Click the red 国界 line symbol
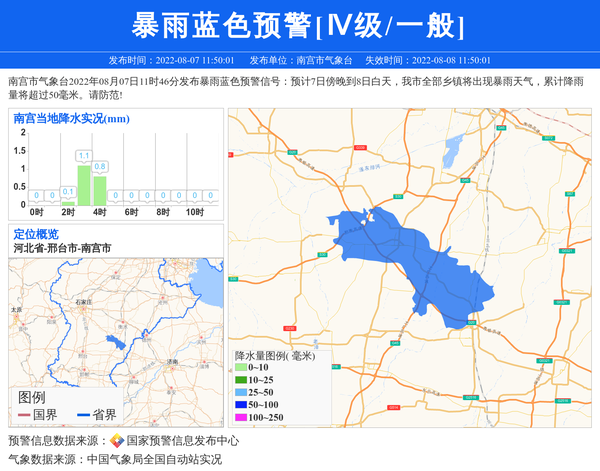Image resolution: width=600 pixels, height=471 pixels. 23,414
